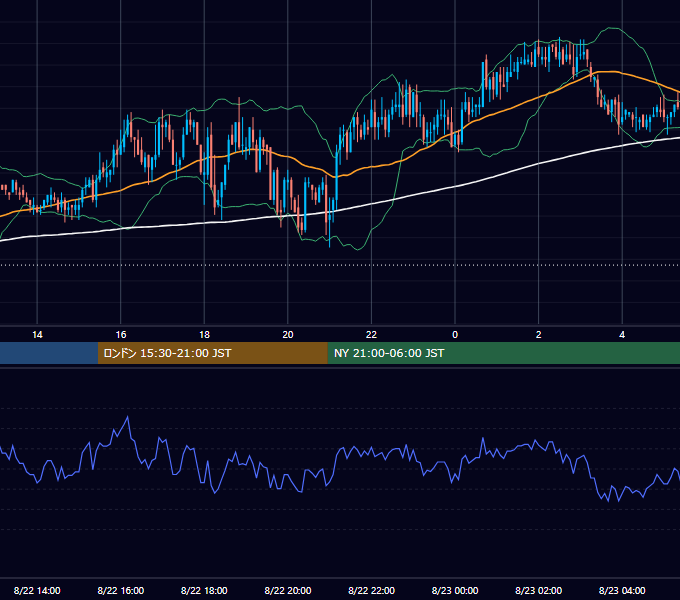Viewport: 680px width, 600px height.
Task: Click the 8/22 22:00 date label
Action: click(x=372, y=590)
